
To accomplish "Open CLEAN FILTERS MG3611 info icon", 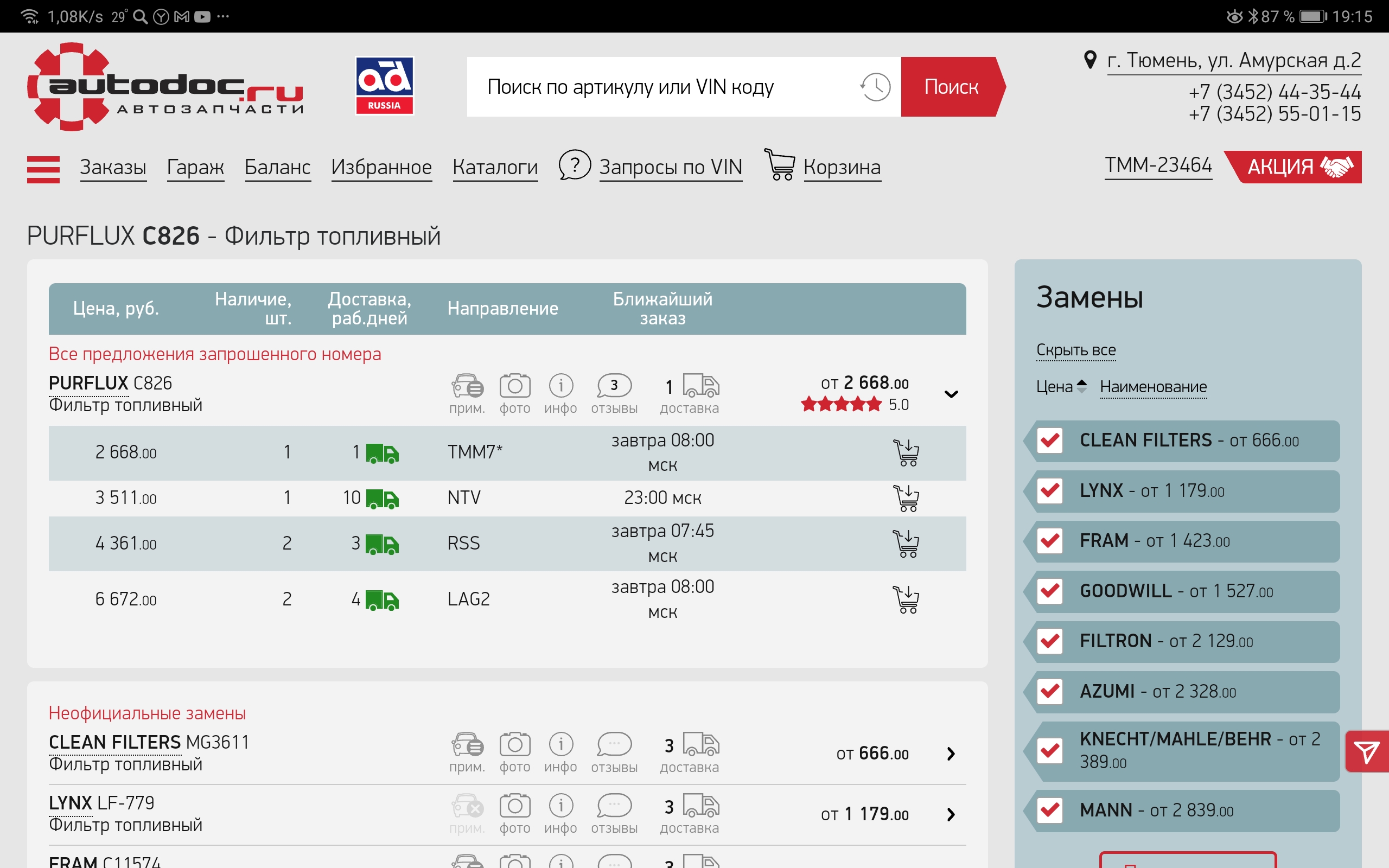I will click(x=561, y=744).
